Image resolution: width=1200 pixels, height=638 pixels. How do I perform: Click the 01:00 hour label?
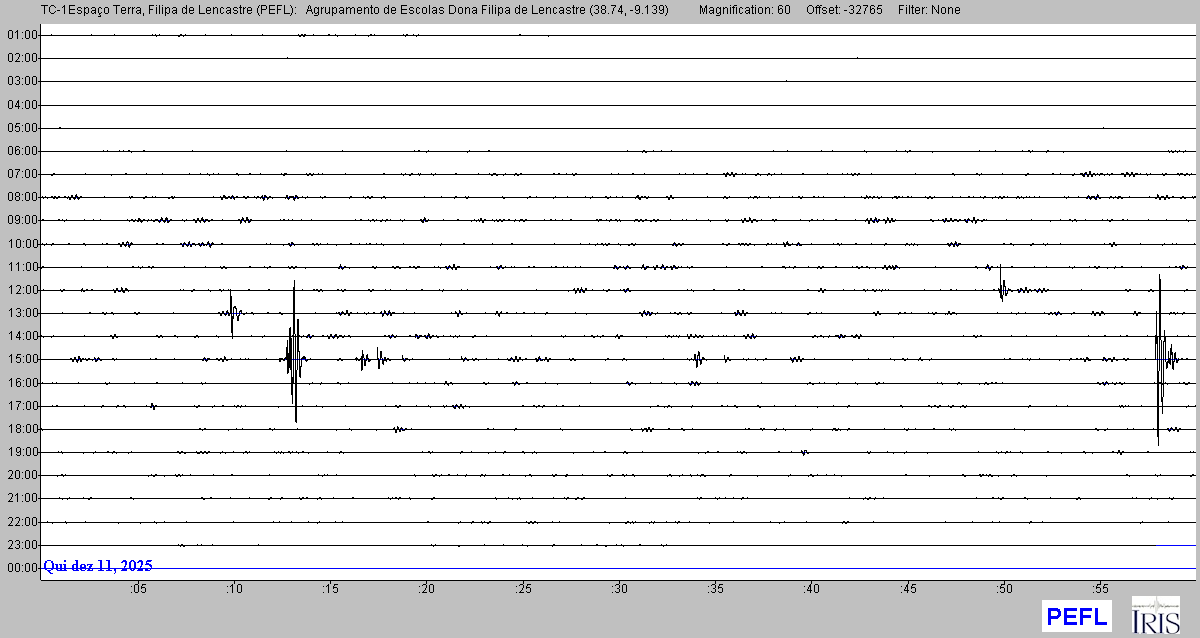21,35
